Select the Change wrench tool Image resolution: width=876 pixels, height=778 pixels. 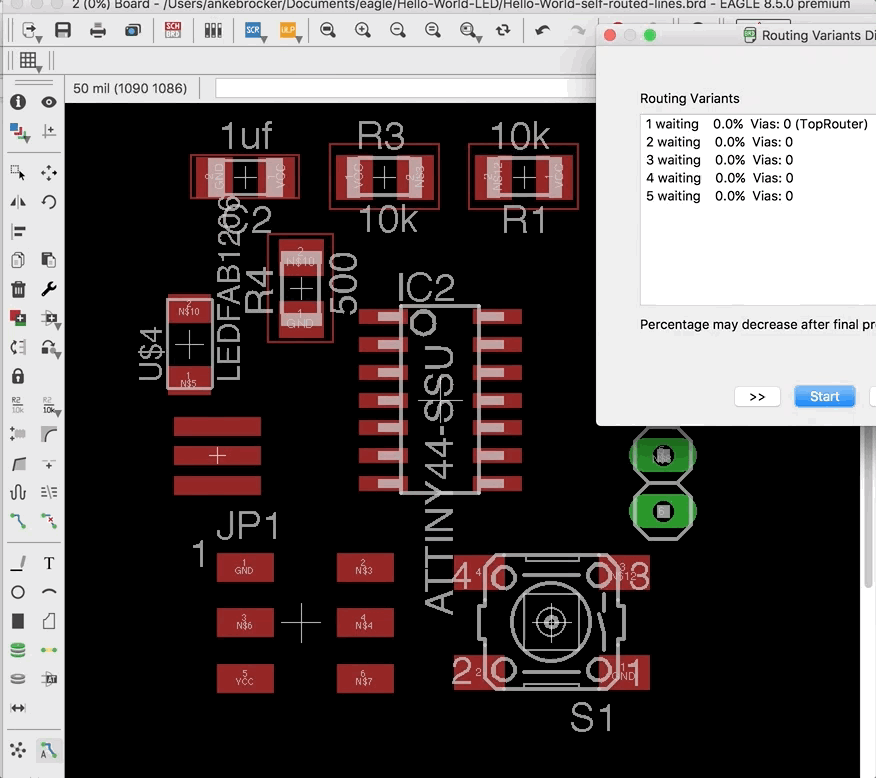click(x=49, y=289)
